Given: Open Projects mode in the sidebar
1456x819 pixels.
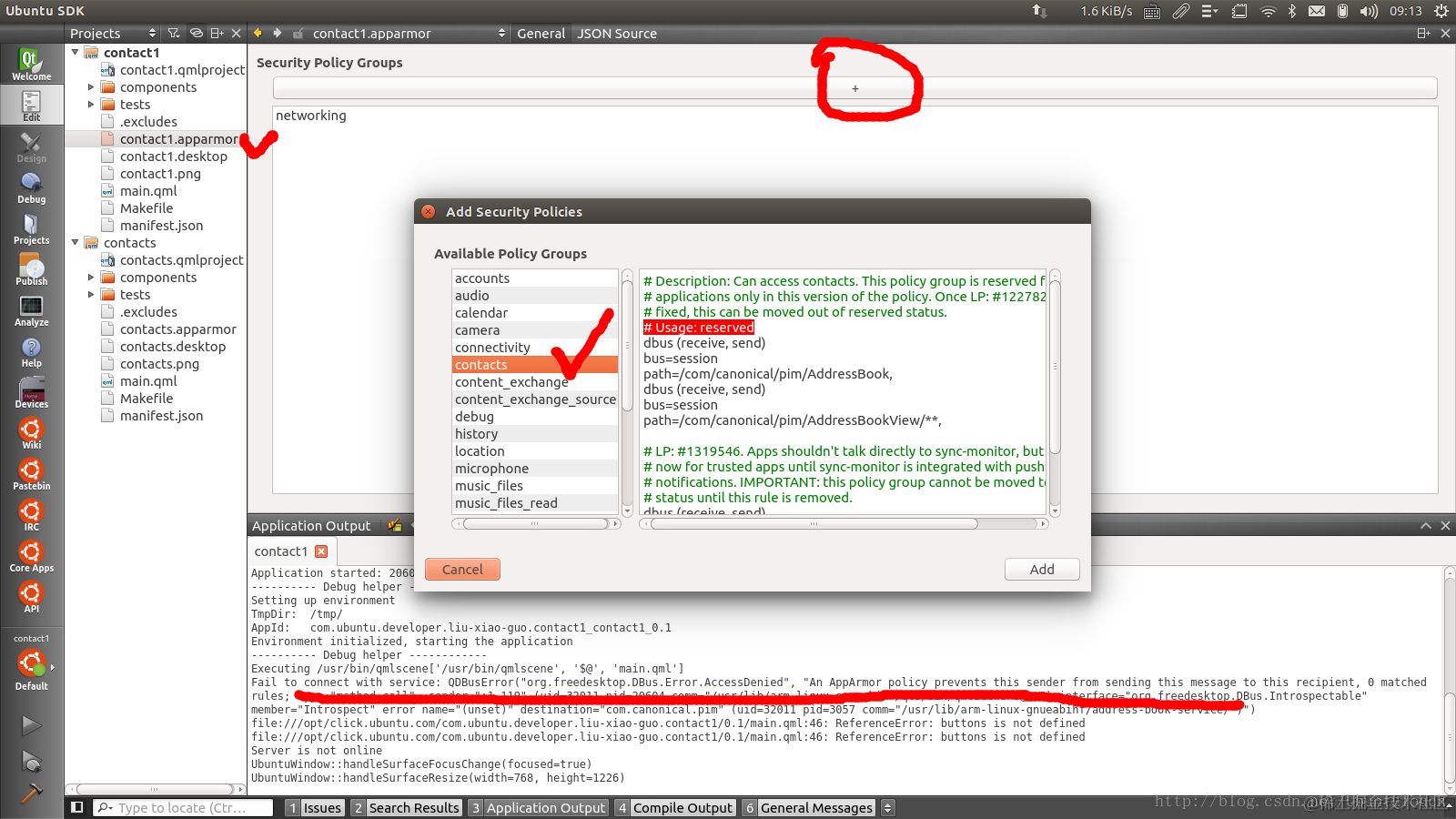Looking at the screenshot, I should pos(31,228).
